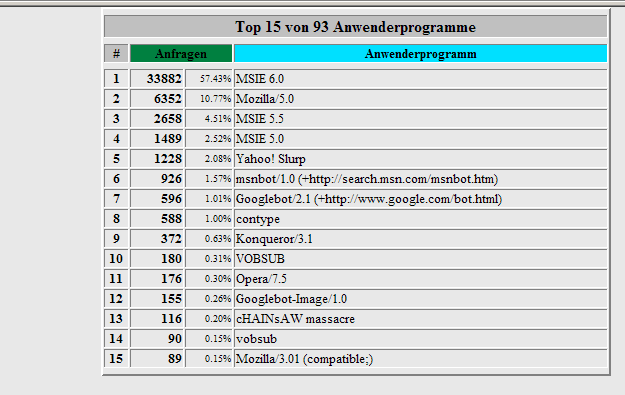Click the 'Yahoo! Slurp' entry
625x395 pixels.
point(271,159)
